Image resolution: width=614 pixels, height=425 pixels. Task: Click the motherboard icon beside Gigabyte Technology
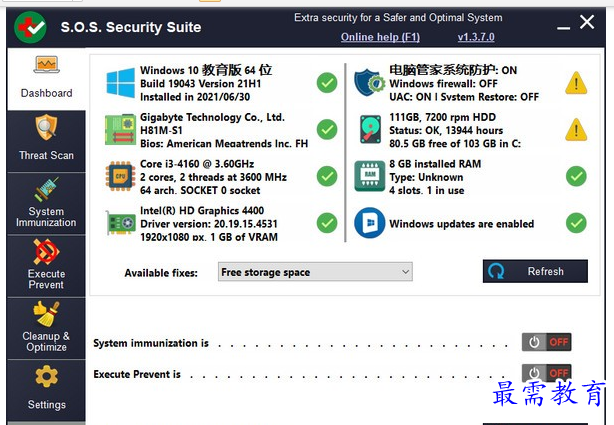[120, 129]
